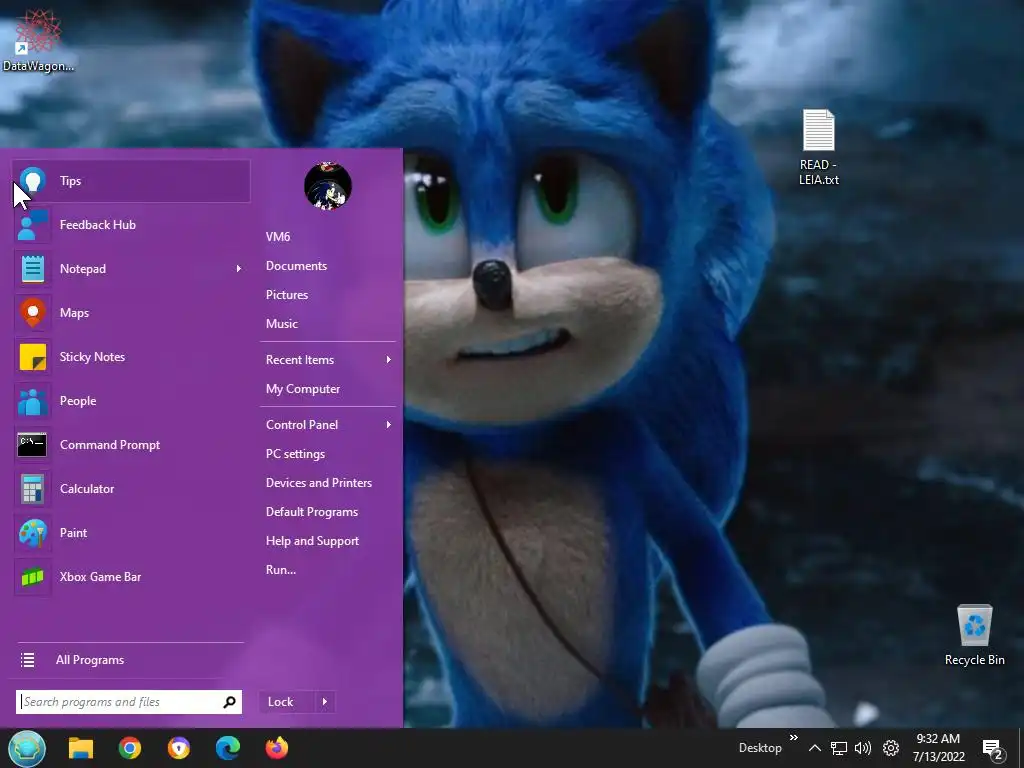Expand the Control Panel submenu arrow
Screen dimensions: 1024x768
(389, 424)
